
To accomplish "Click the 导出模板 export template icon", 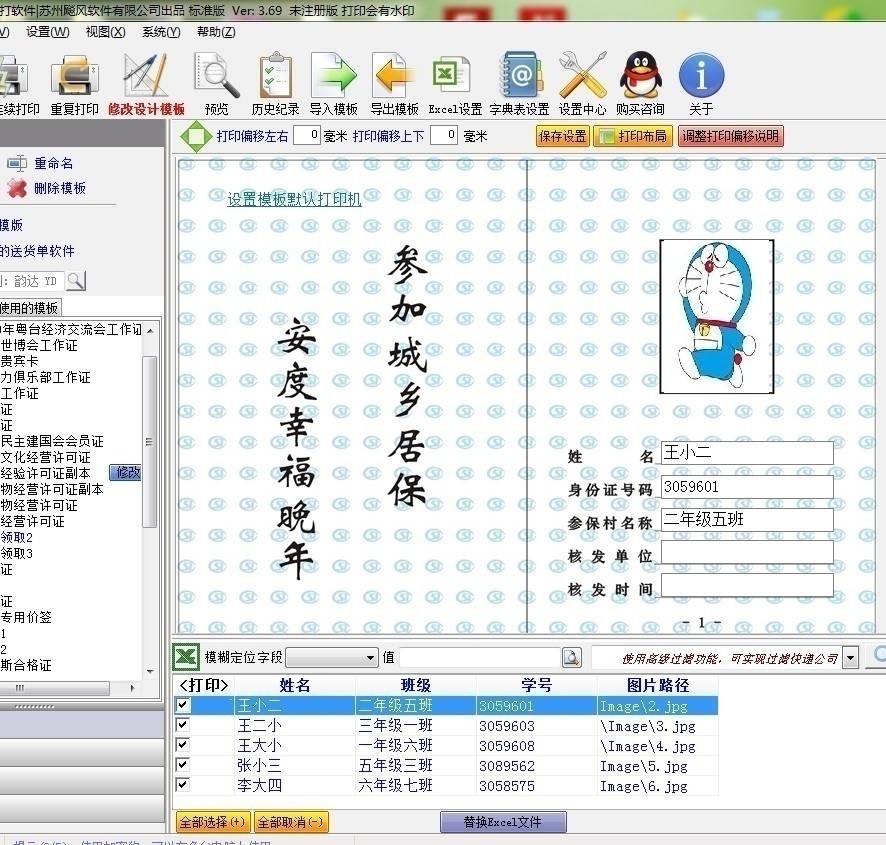I will point(392,80).
